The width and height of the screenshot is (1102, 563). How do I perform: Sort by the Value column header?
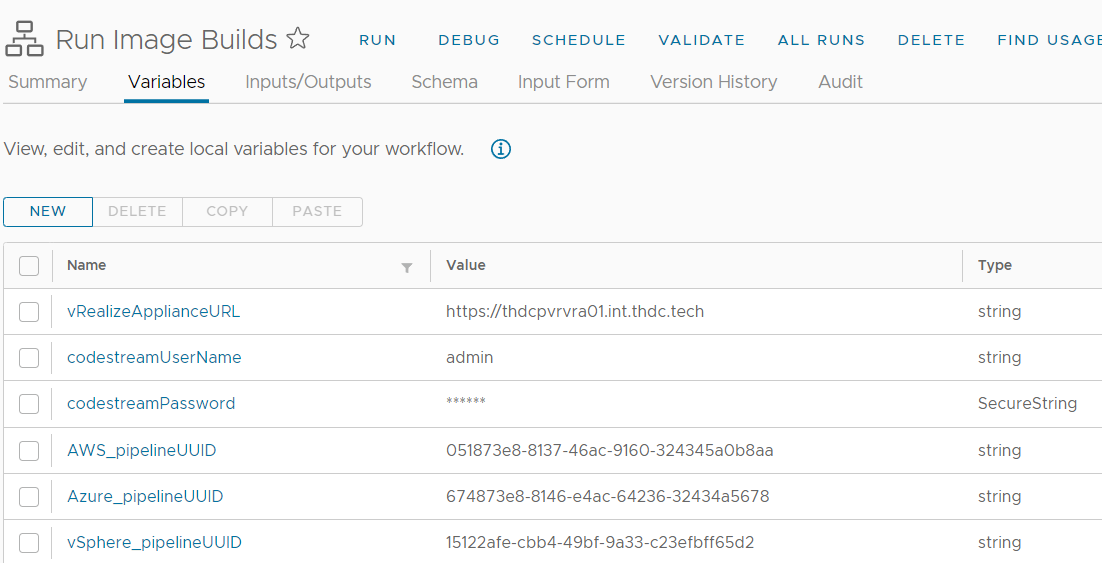(x=466, y=265)
